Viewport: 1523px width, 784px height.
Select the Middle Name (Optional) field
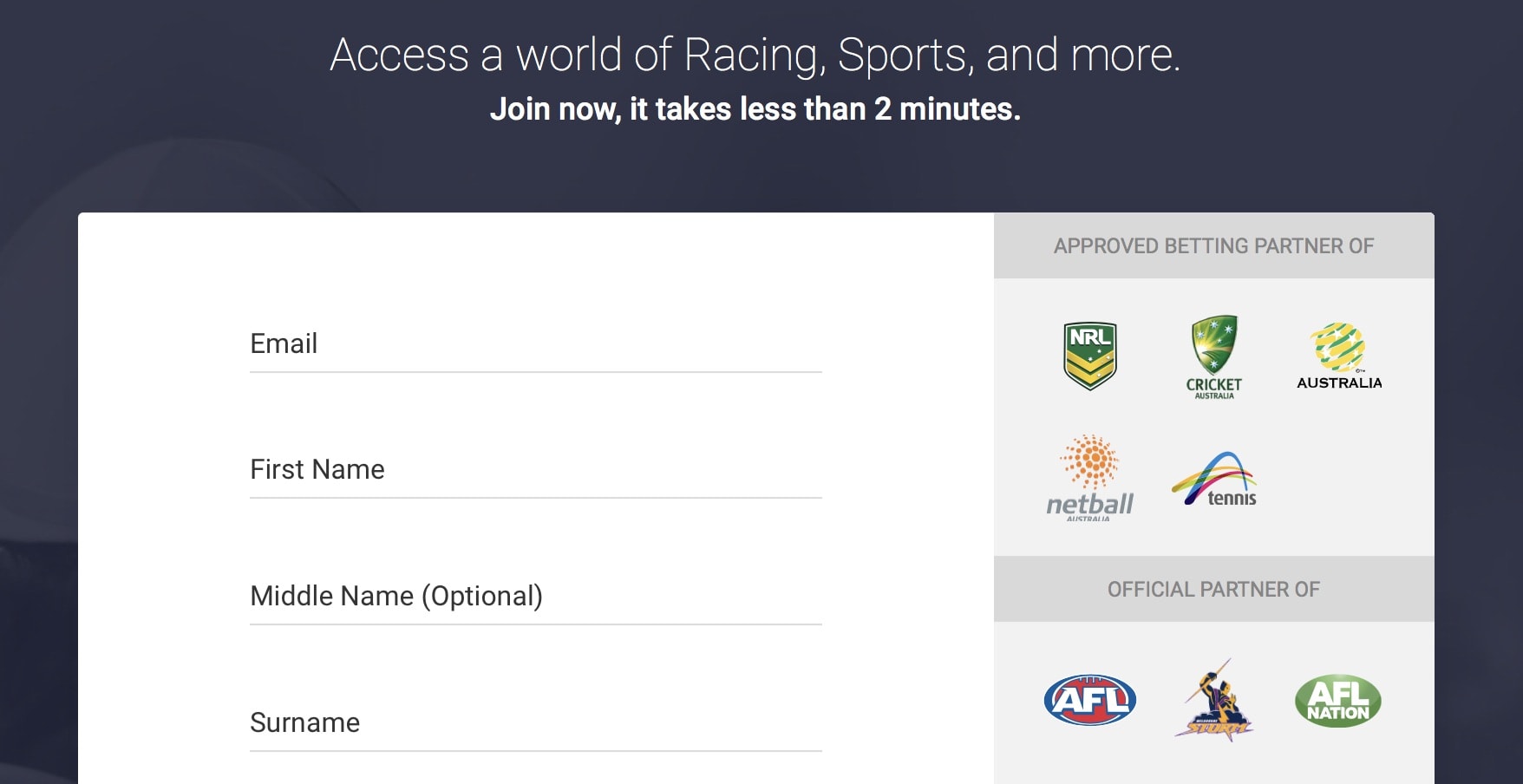click(x=536, y=598)
